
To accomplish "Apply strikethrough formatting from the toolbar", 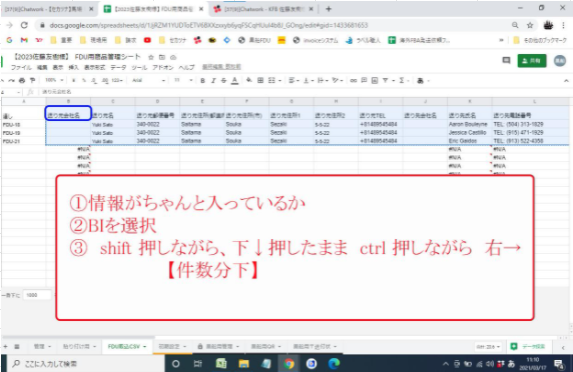I will [x=224, y=80].
